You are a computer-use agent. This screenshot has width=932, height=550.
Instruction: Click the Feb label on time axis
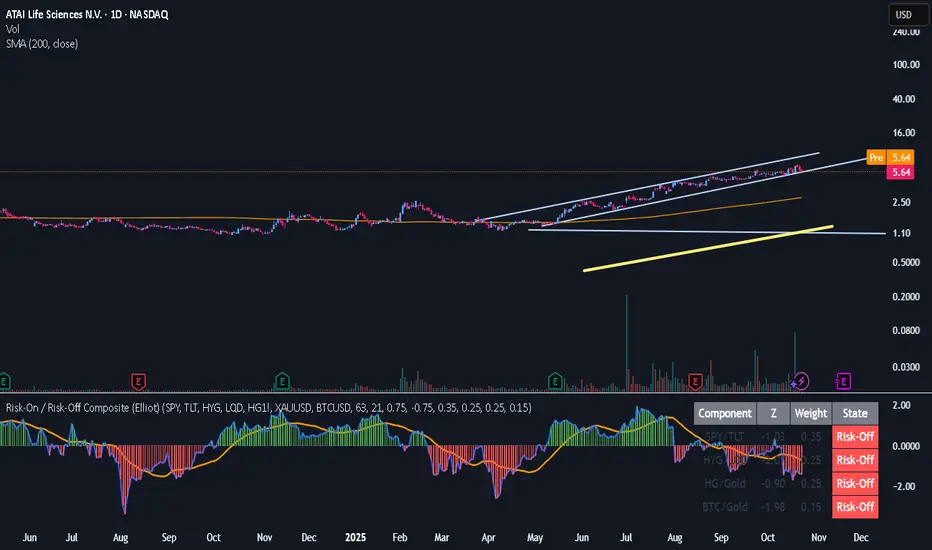[399, 538]
